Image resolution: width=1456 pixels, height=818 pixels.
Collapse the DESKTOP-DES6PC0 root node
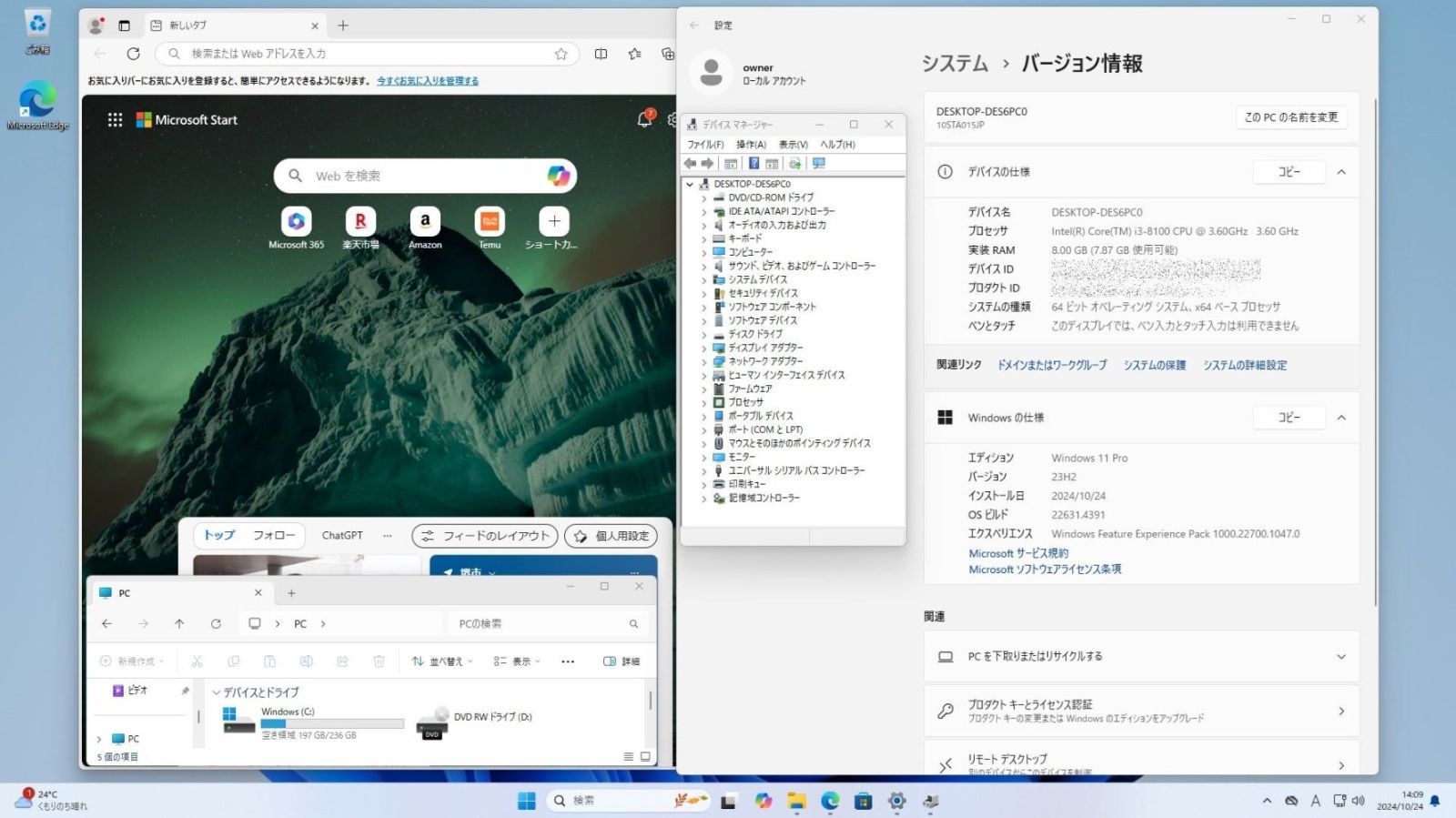(x=690, y=184)
